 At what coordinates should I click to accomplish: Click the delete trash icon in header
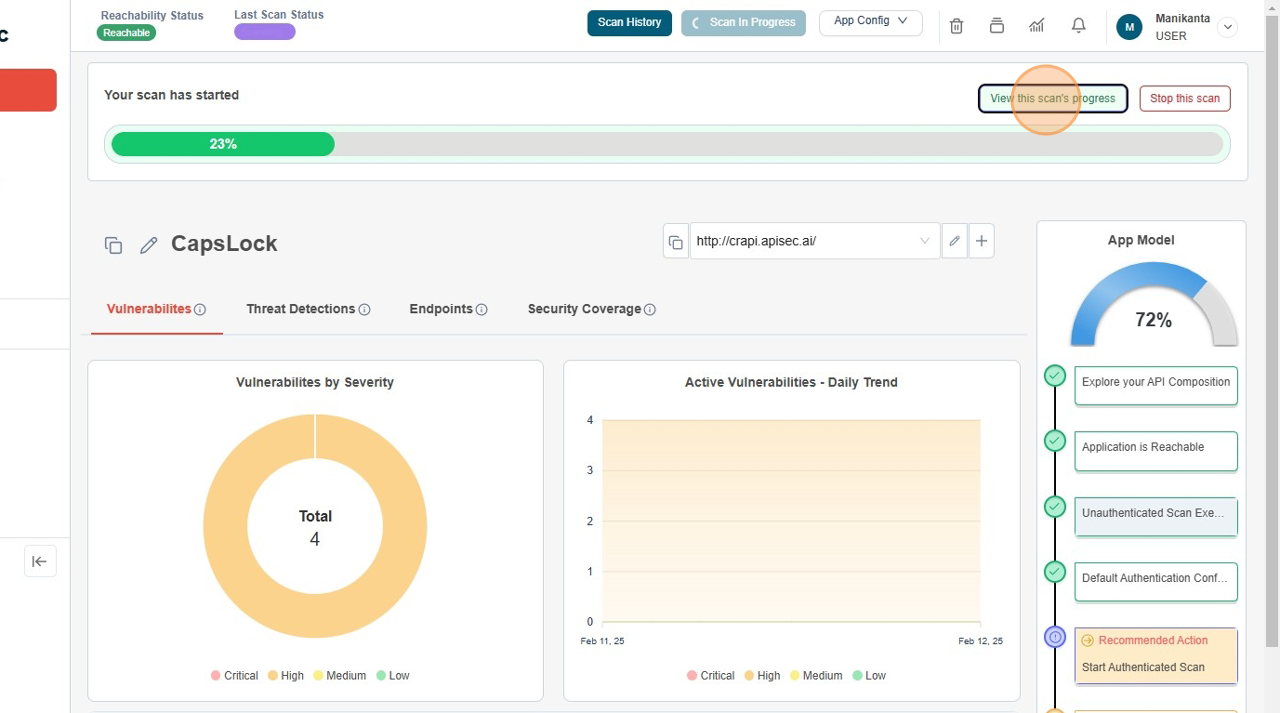(956, 26)
